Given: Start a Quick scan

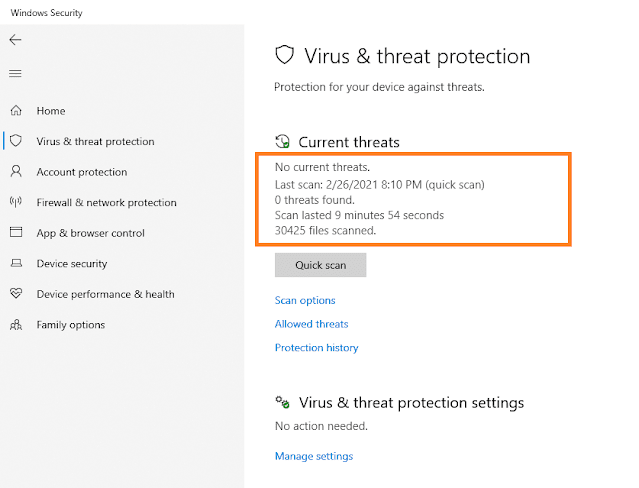Looking at the screenshot, I should tap(320, 265).
